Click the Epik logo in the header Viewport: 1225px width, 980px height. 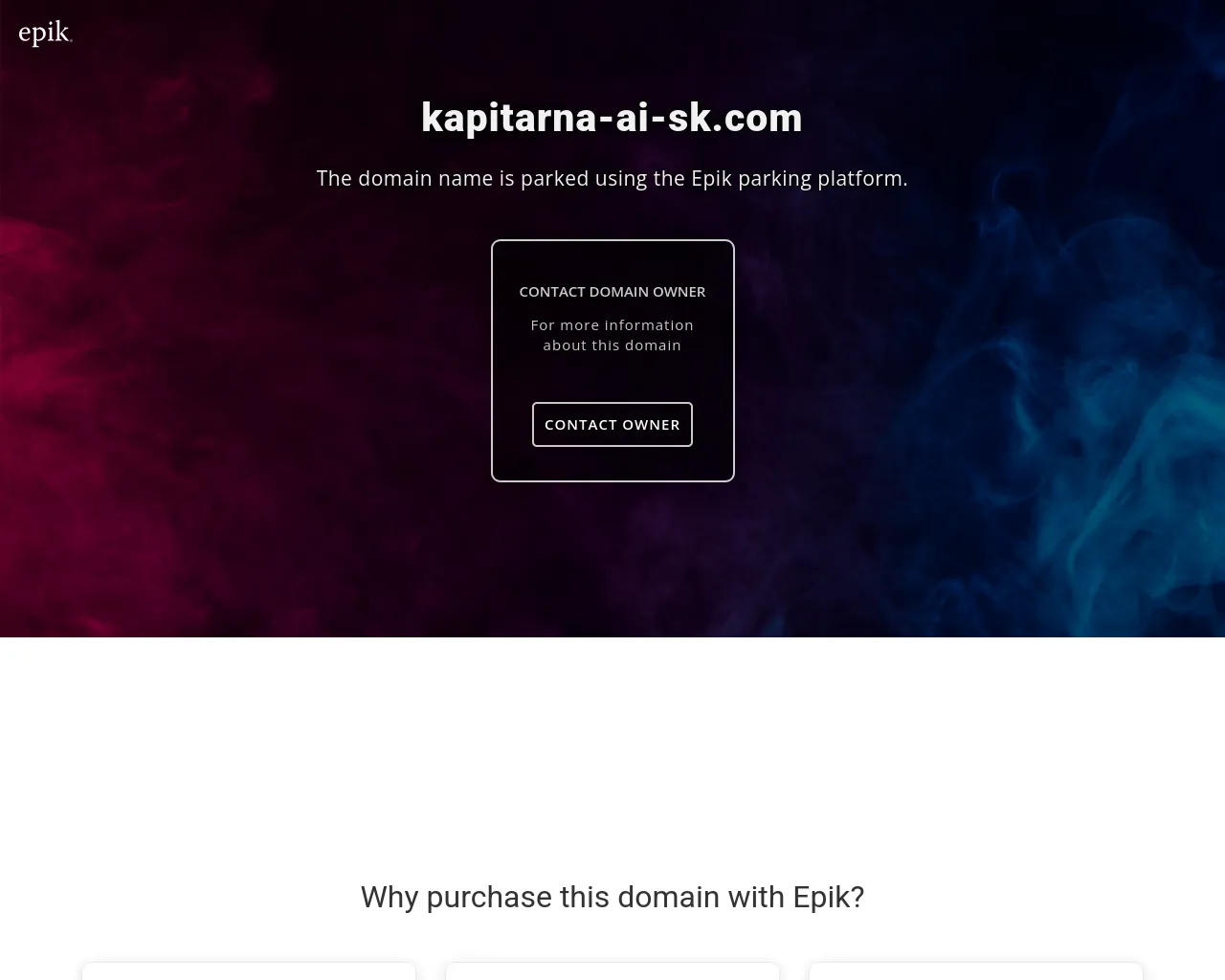pos(45,33)
